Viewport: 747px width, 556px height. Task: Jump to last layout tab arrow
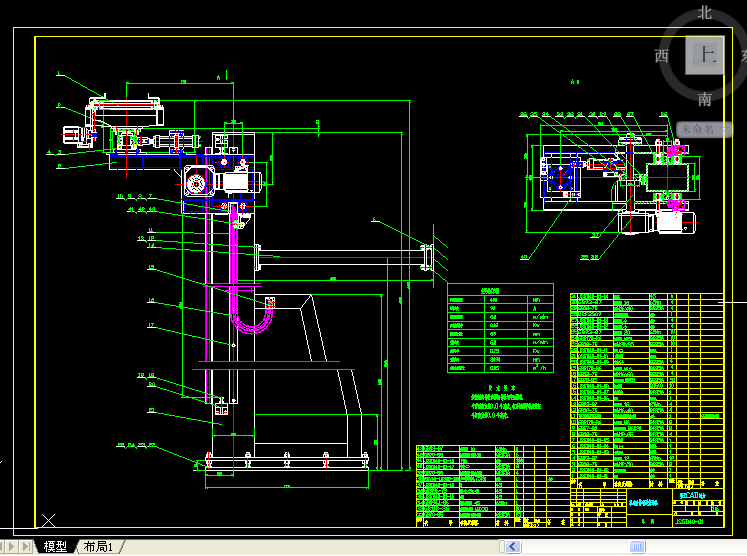tap(27, 546)
